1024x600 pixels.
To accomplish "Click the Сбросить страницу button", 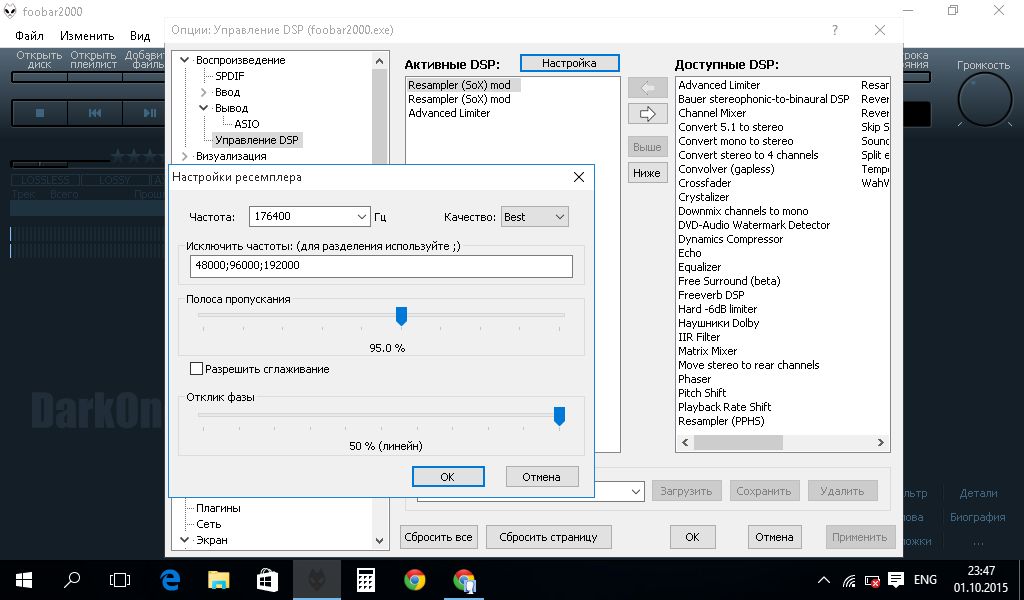I will point(549,537).
